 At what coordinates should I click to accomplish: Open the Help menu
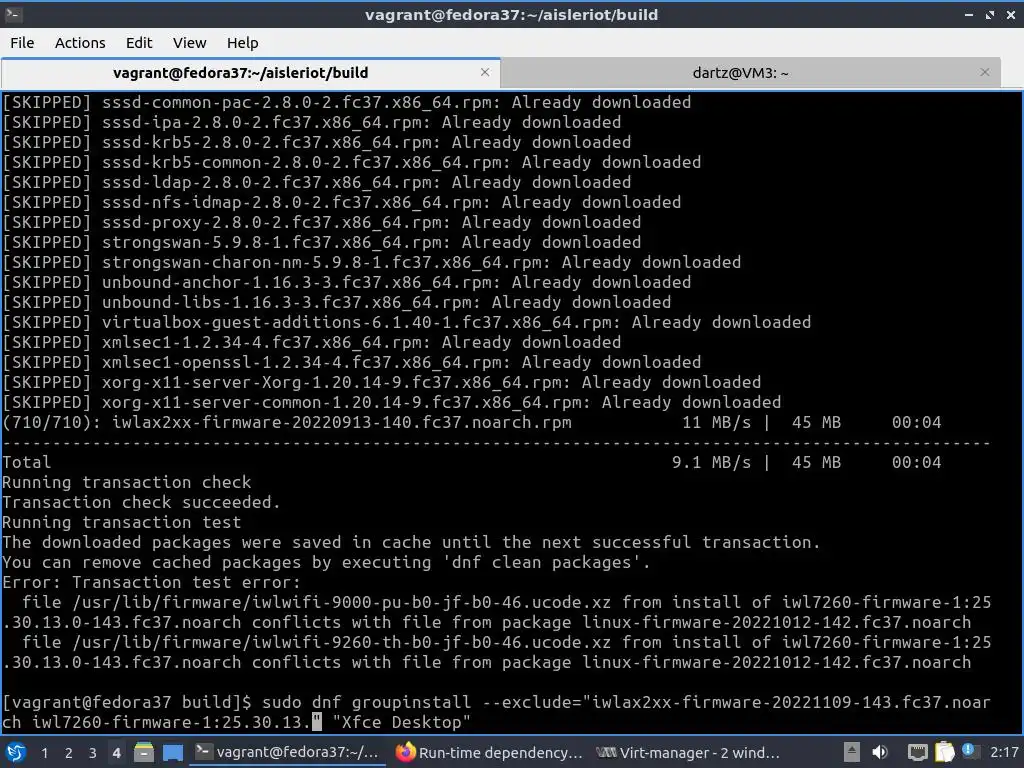coord(242,42)
